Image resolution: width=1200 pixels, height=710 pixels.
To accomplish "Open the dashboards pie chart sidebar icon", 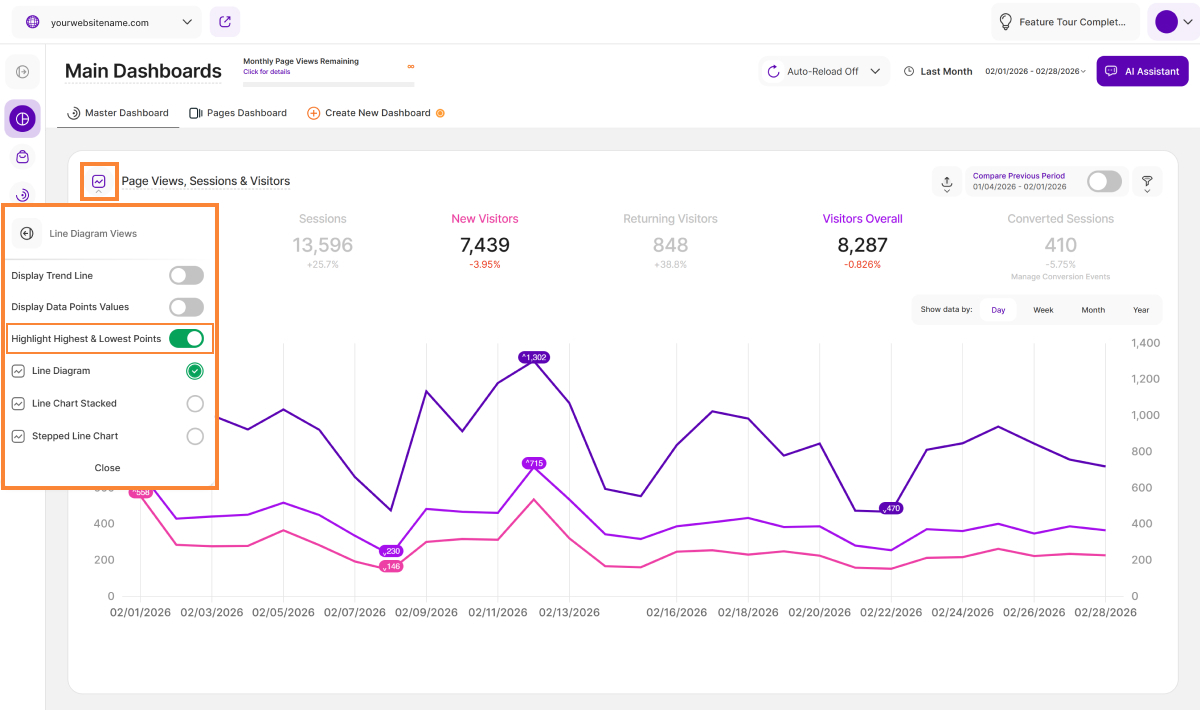I will pos(22,118).
